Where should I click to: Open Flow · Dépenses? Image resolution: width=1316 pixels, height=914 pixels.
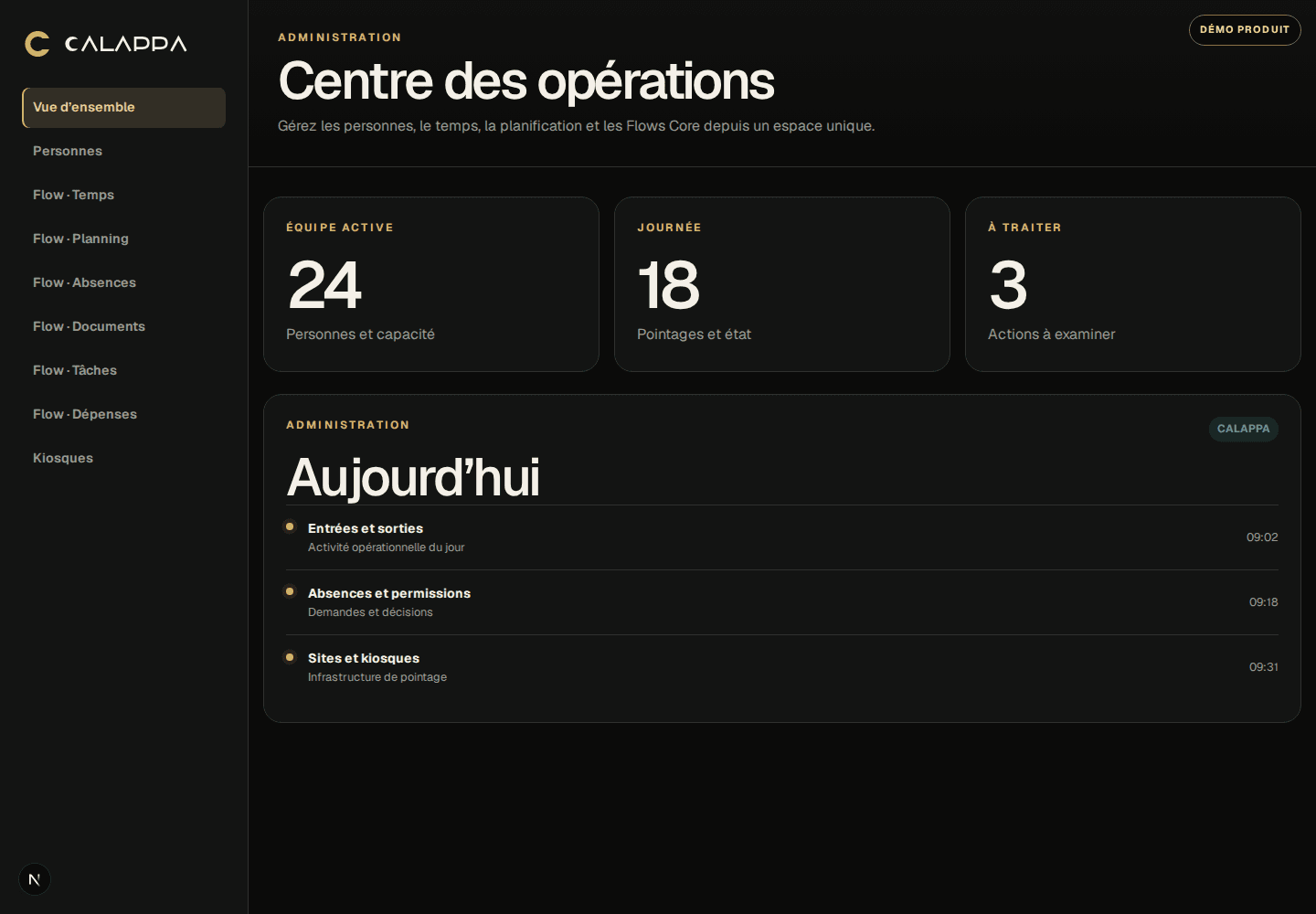click(x=124, y=415)
